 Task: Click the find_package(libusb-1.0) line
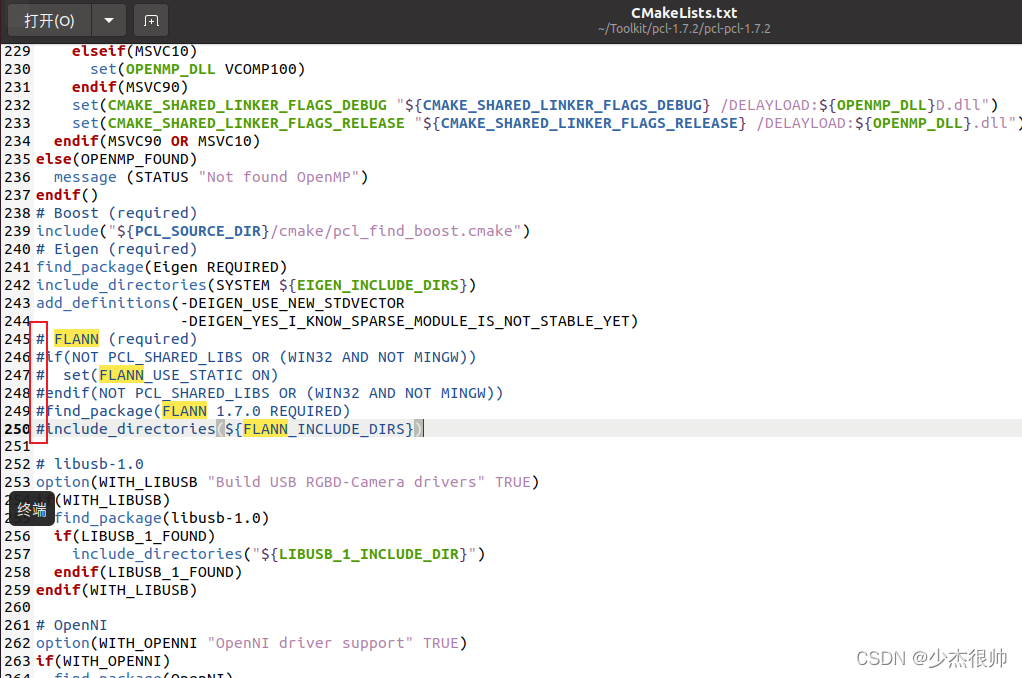162,518
